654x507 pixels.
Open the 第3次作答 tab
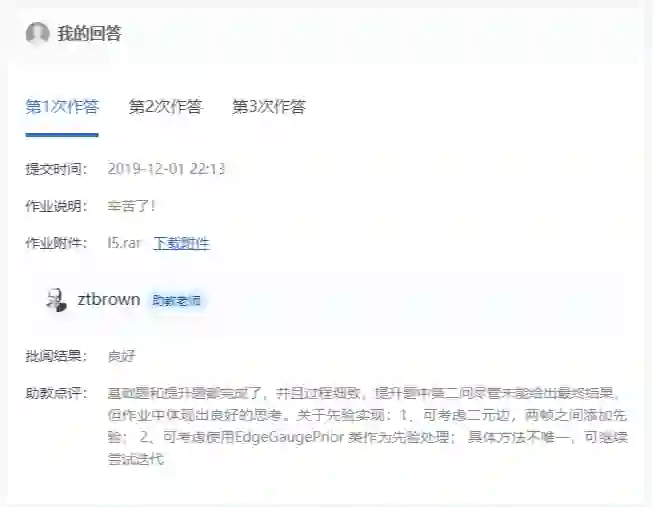coord(269,107)
